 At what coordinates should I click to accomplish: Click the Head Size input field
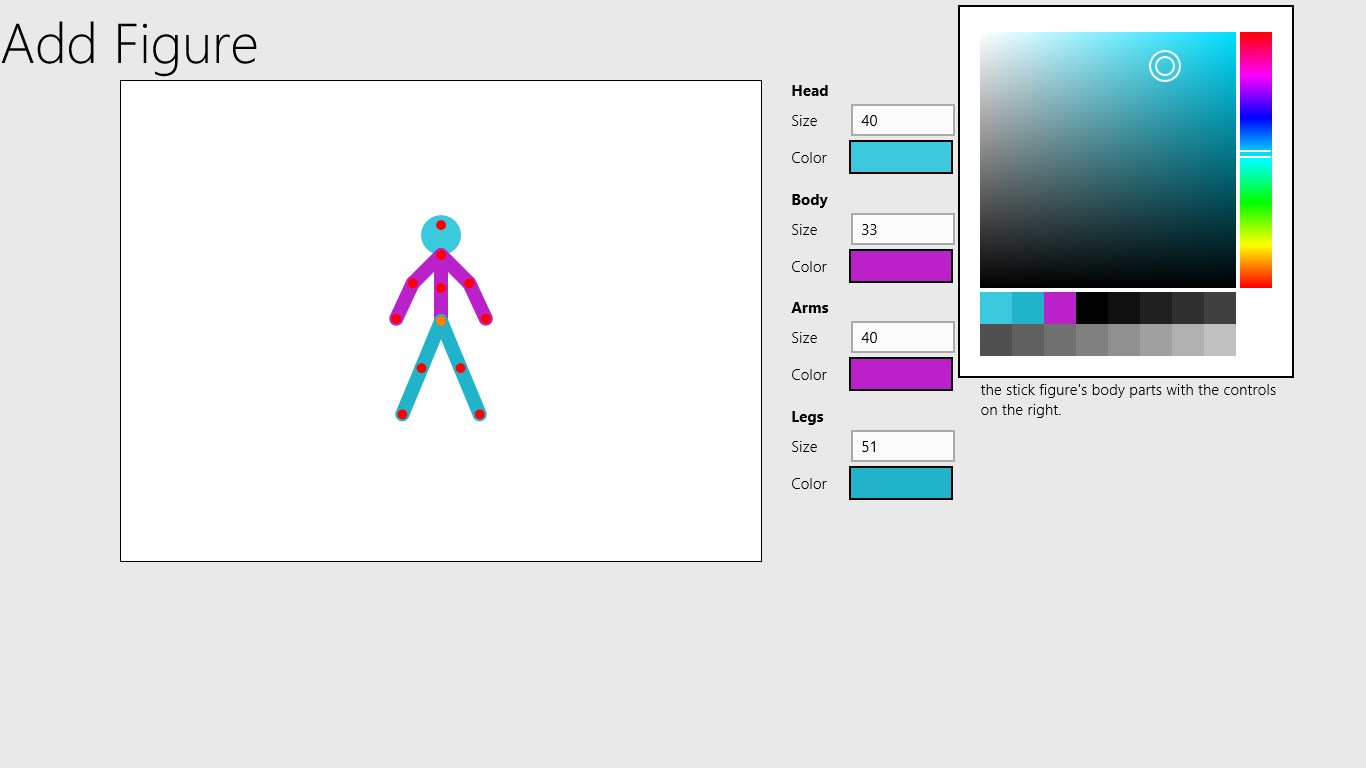(902, 120)
